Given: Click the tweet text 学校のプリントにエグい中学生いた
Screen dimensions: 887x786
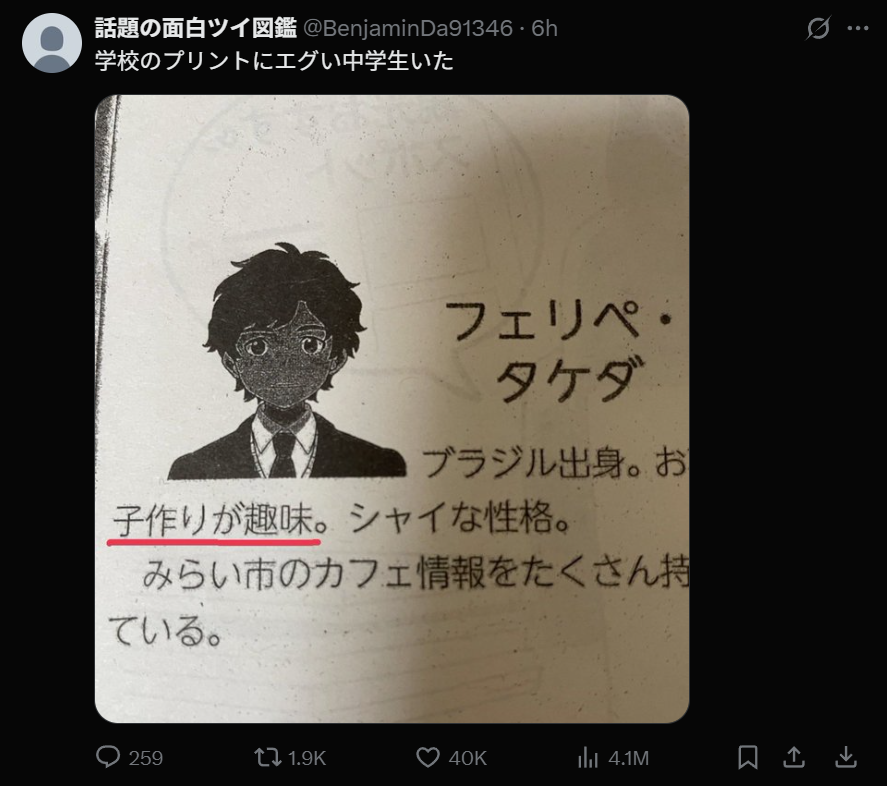Looking at the screenshot, I should 274,61.
